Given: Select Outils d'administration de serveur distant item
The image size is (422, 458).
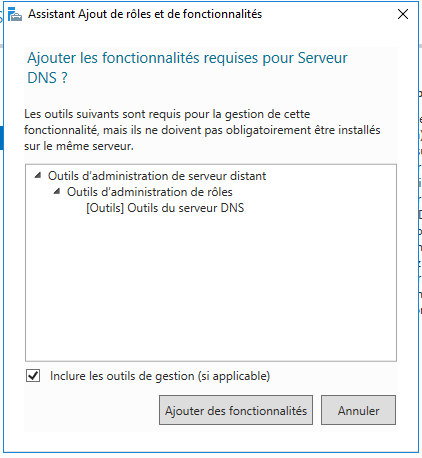Looking at the screenshot, I should coord(157,176).
